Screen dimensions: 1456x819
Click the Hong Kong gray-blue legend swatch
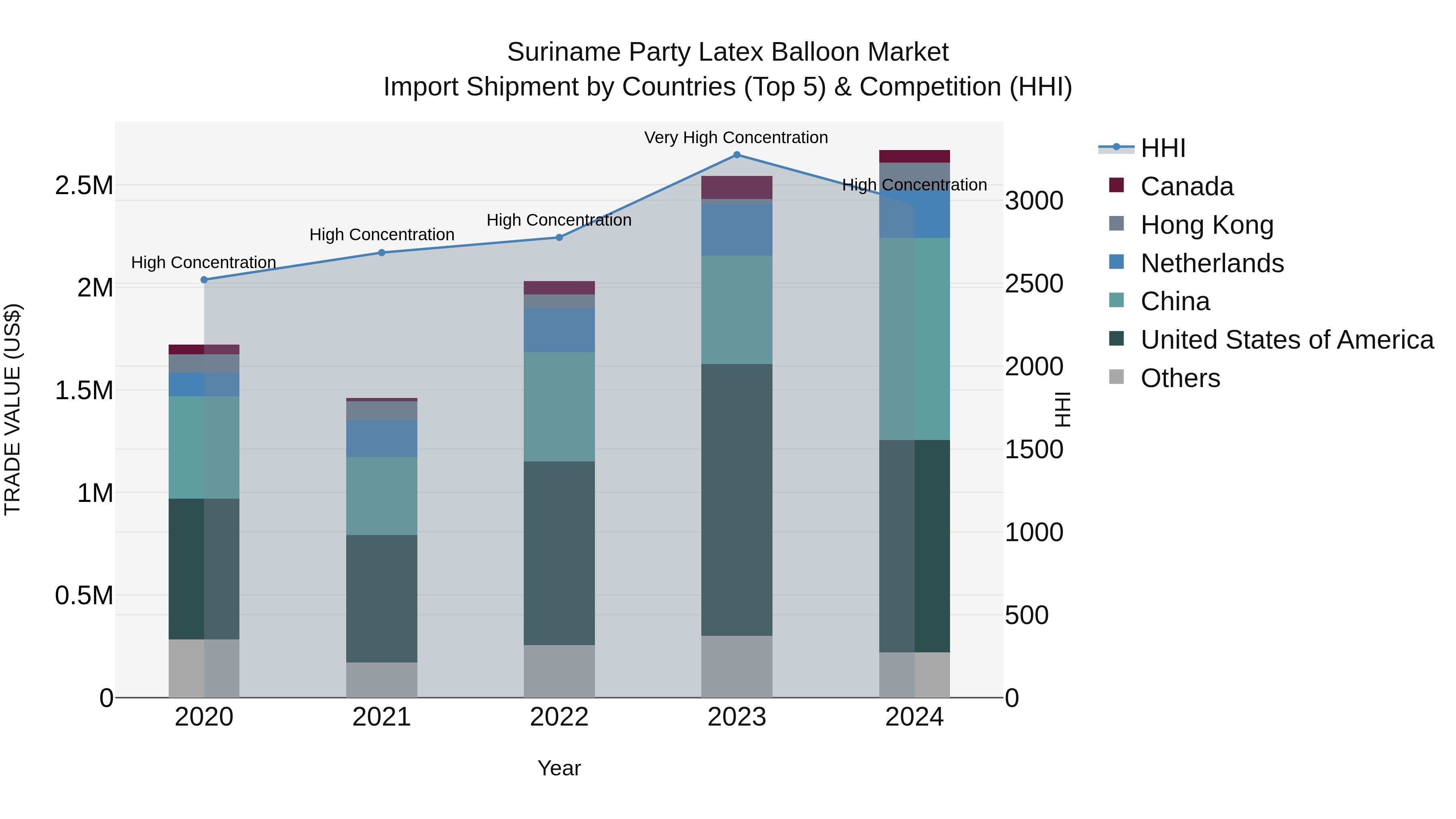(x=1116, y=223)
